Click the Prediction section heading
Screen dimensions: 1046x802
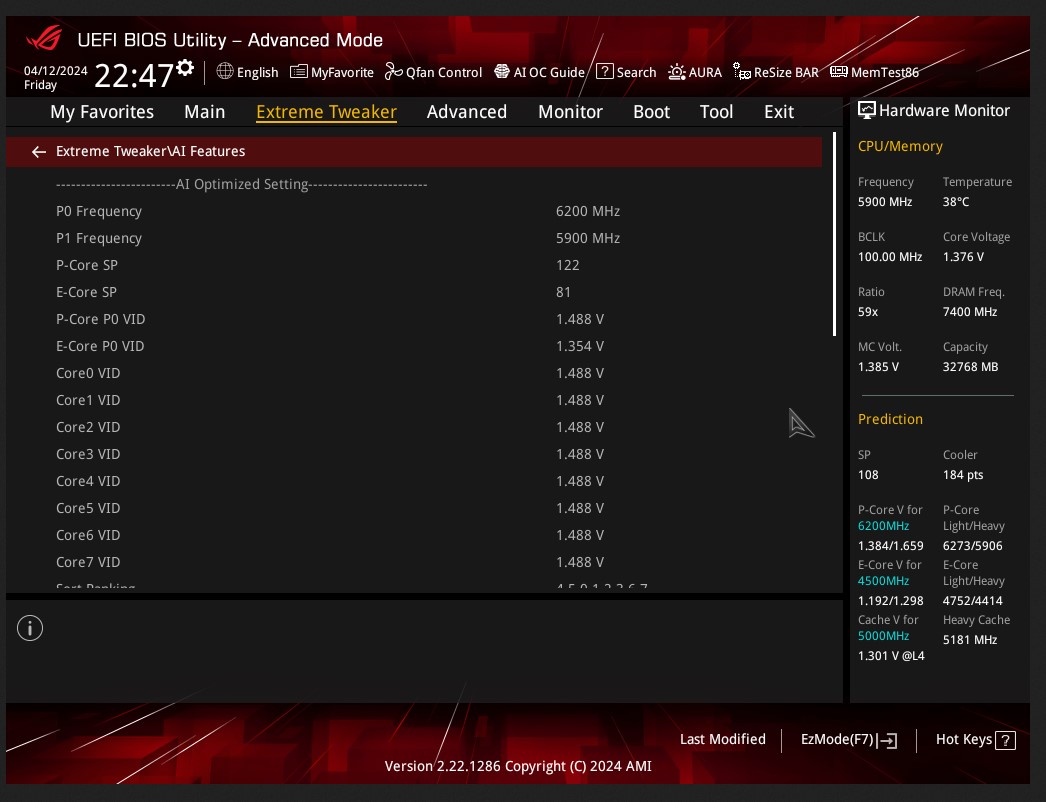(890, 419)
